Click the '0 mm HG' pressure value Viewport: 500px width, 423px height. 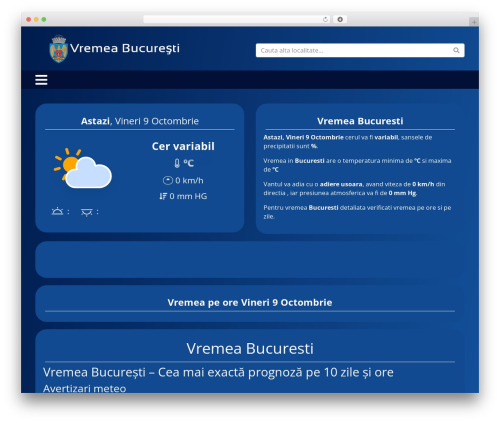click(x=188, y=196)
